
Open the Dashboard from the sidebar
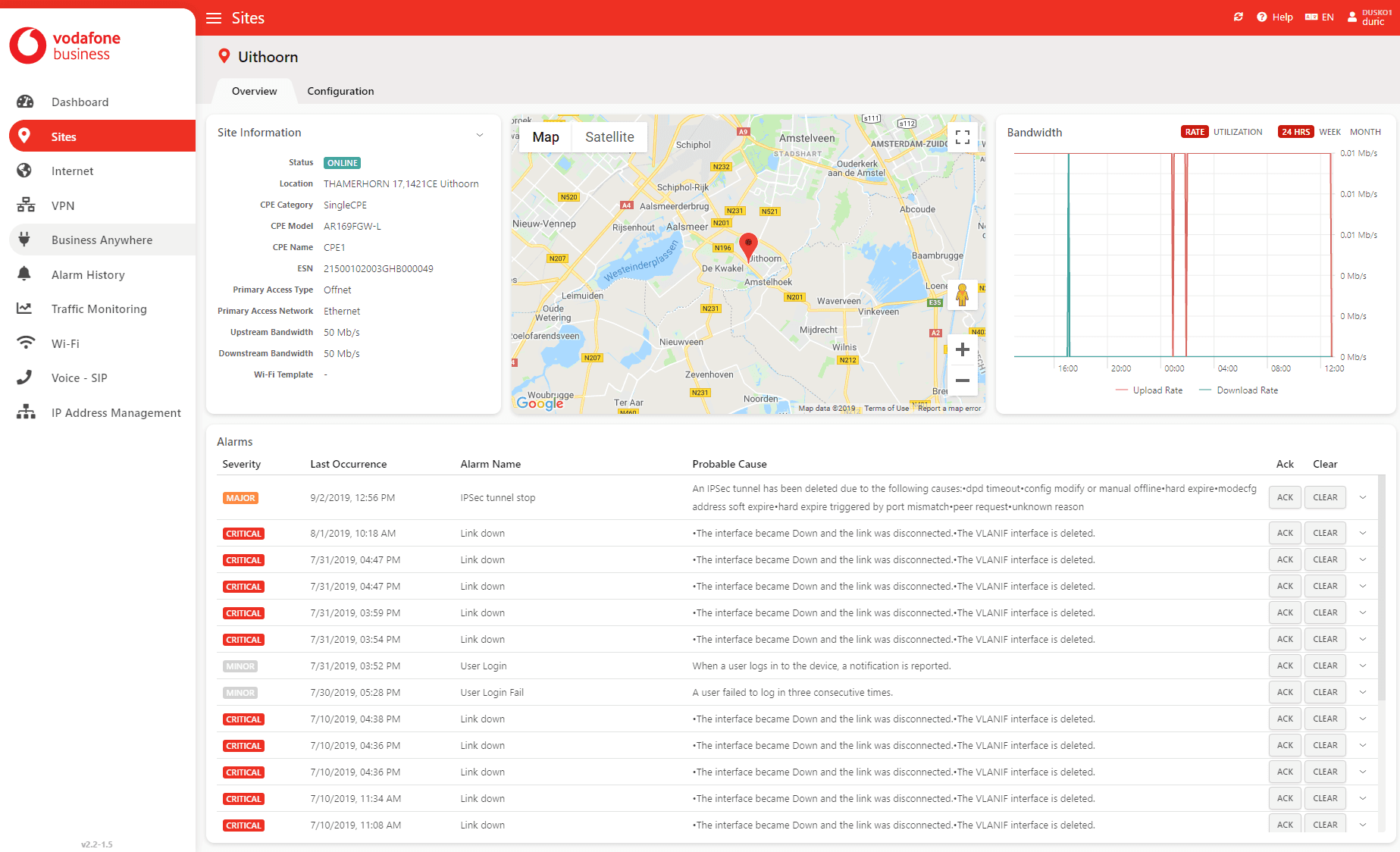(80, 102)
